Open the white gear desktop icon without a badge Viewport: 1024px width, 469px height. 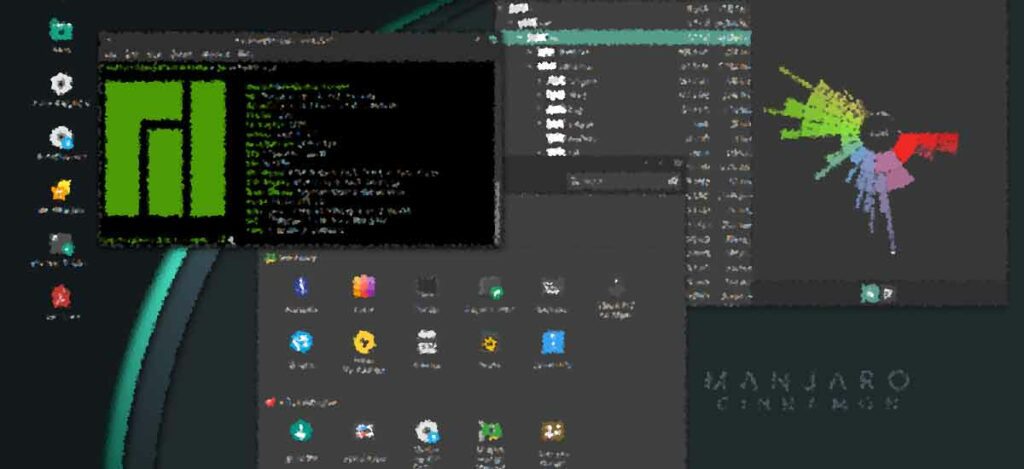[61, 84]
